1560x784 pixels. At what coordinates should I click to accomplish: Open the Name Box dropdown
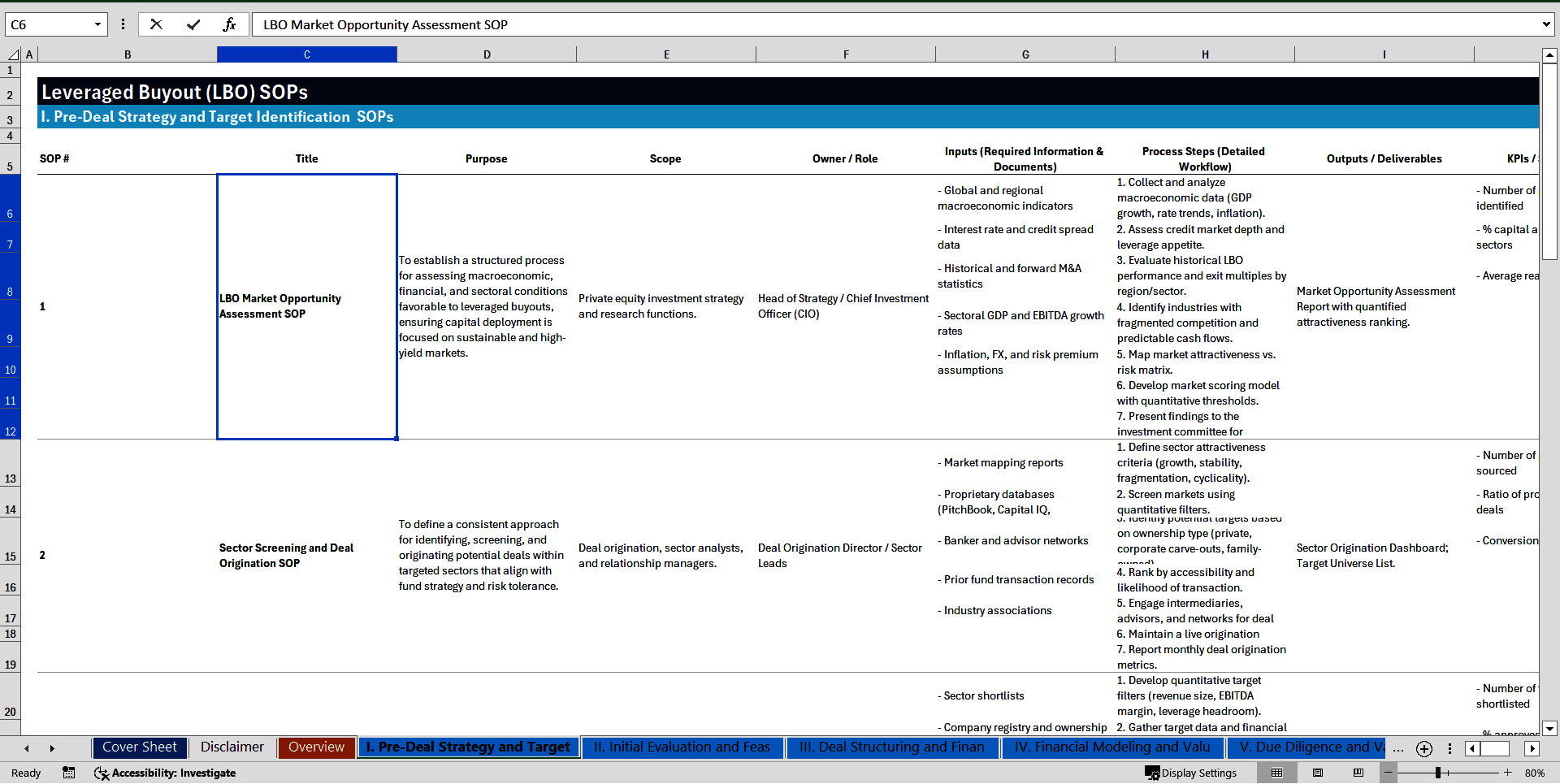97,24
